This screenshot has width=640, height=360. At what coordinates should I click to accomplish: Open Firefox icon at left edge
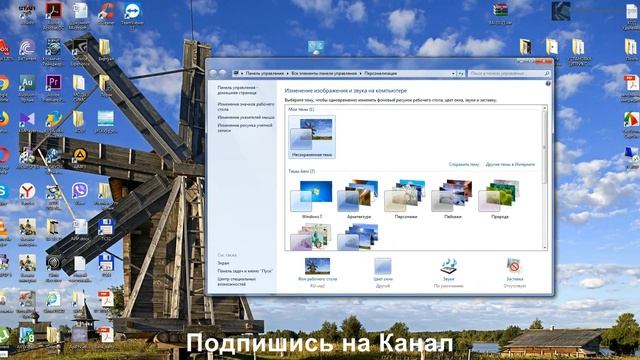coord(4,119)
